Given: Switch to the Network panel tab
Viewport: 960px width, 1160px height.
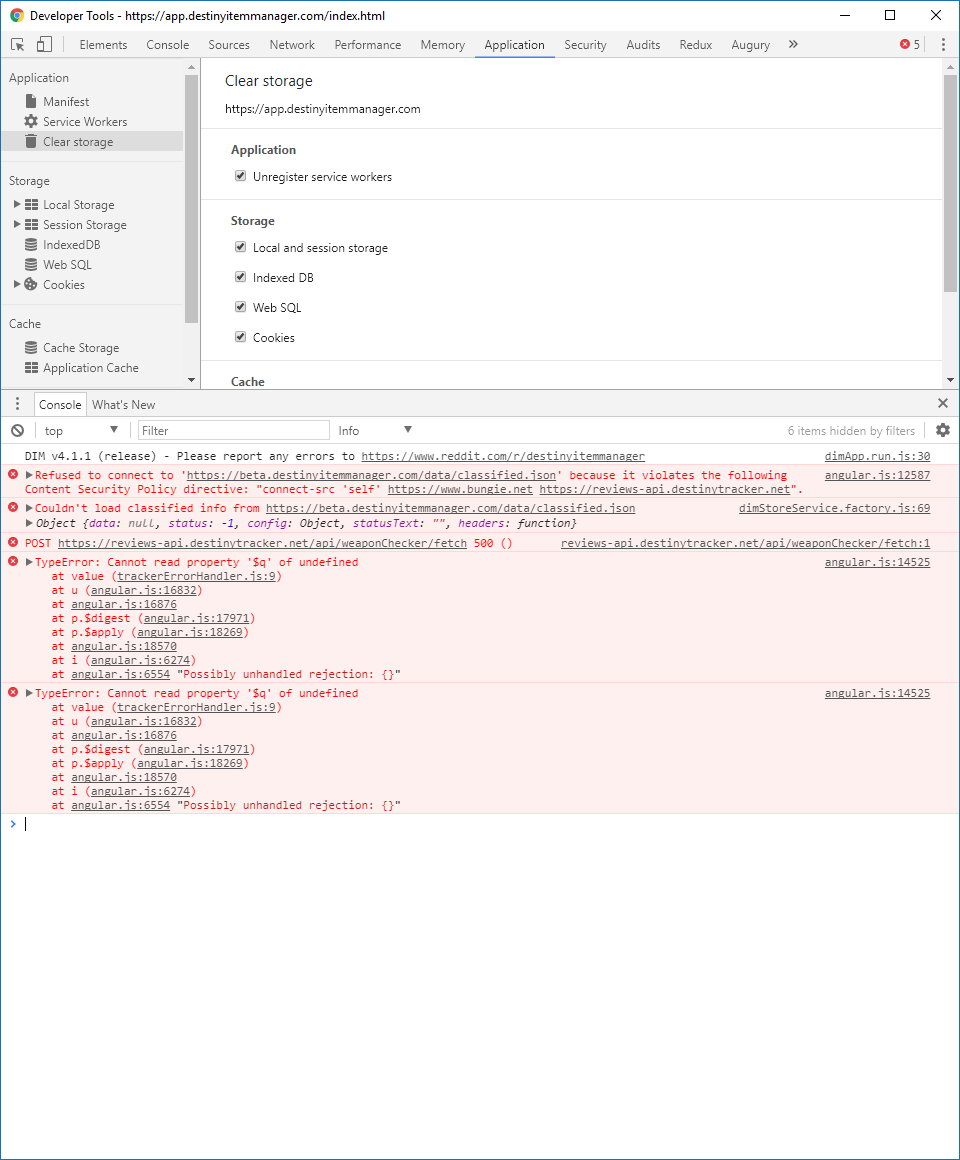Looking at the screenshot, I should [x=291, y=44].
